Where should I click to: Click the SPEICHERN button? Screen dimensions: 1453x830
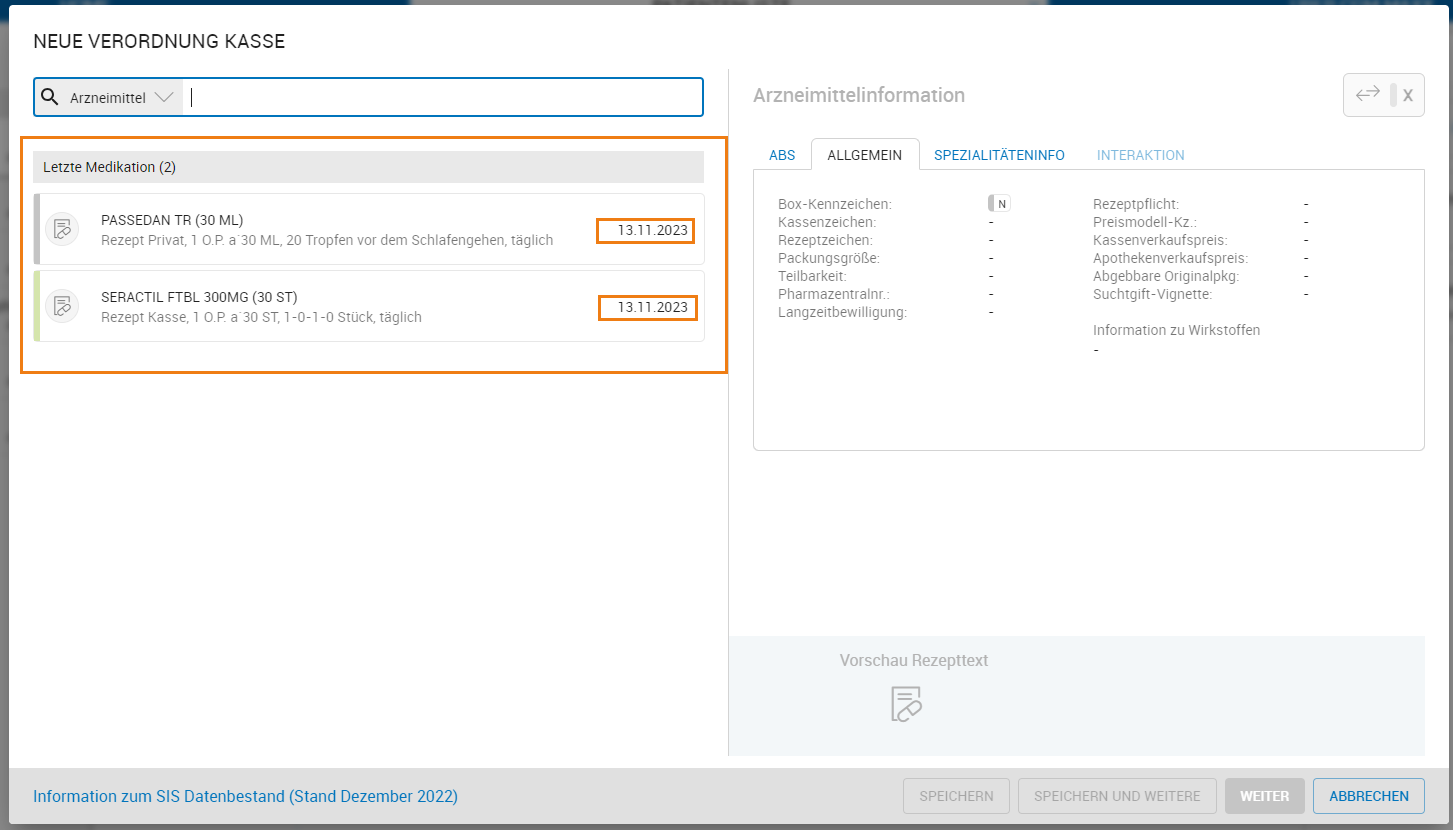coord(956,796)
